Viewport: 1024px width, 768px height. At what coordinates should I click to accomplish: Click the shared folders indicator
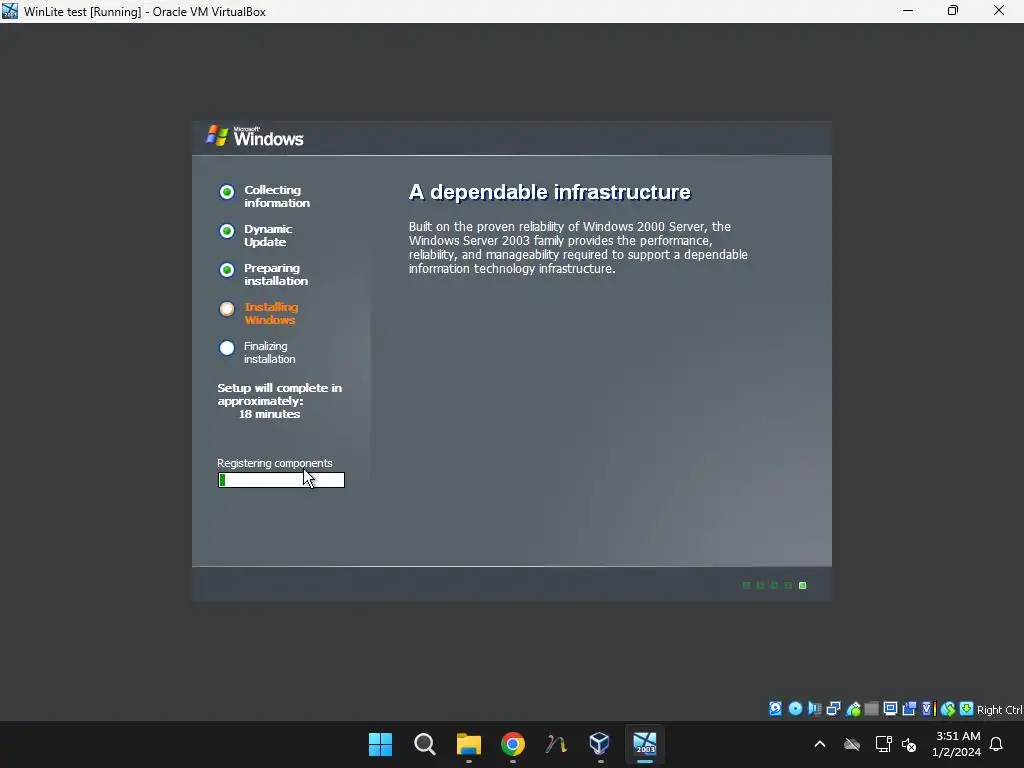[x=871, y=709]
